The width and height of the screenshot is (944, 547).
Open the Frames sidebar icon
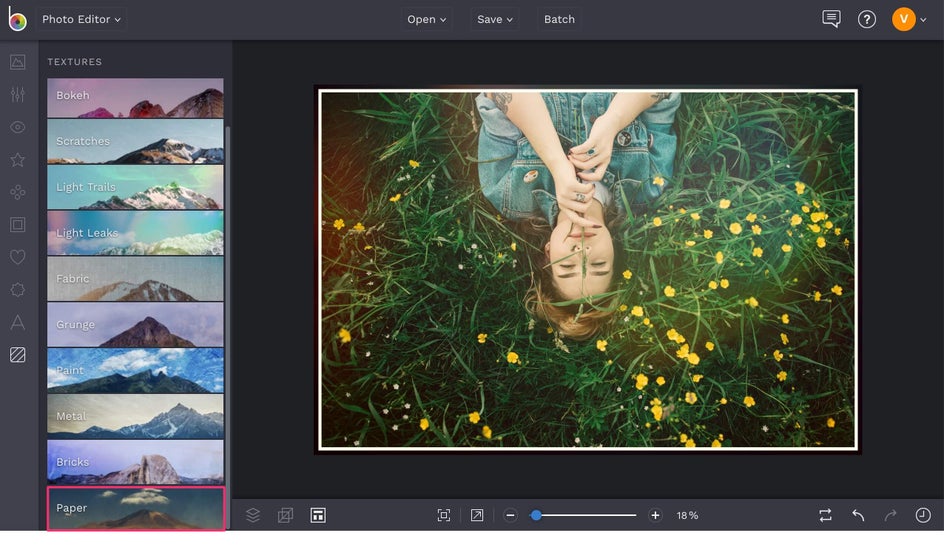coord(17,225)
